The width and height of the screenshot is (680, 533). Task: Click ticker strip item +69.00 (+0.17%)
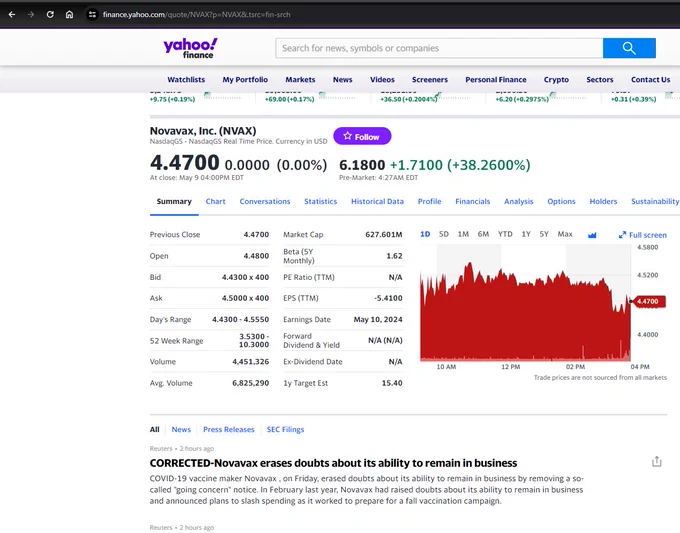point(289,99)
